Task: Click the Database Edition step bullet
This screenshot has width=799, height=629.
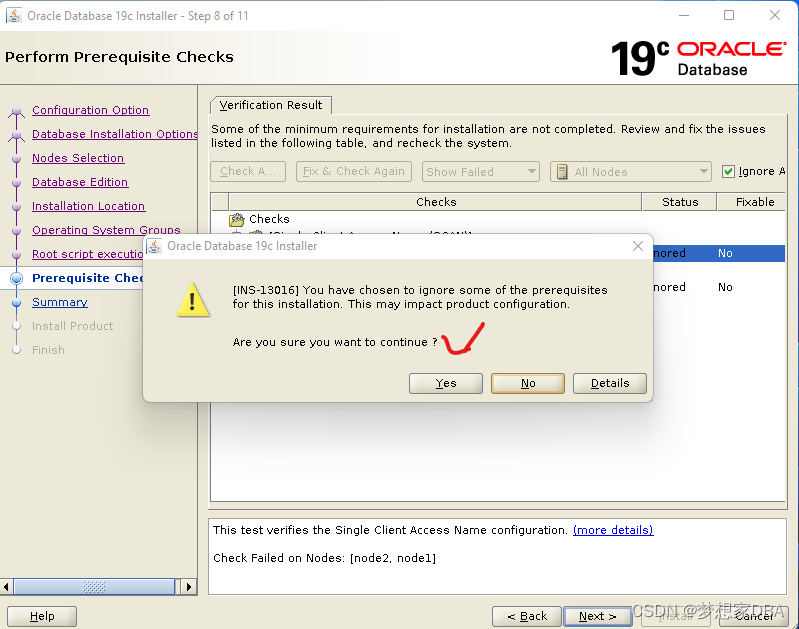Action: click(x=16, y=182)
